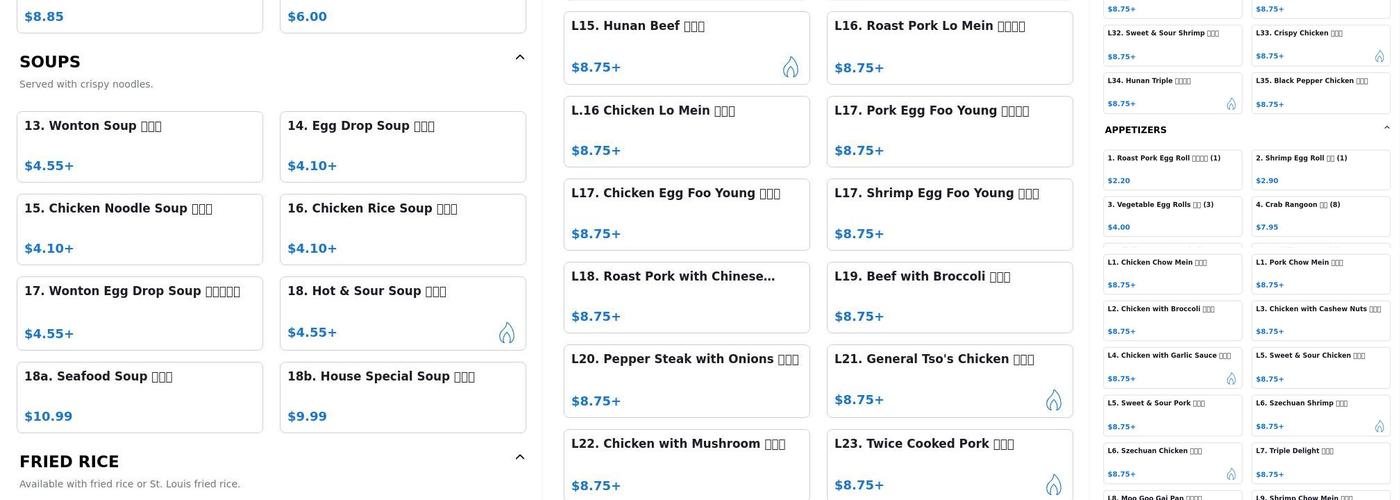The height and width of the screenshot is (500, 1400).
Task: Collapse the Appetizers section chevron
Action: pyautogui.click(x=1387, y=128)
